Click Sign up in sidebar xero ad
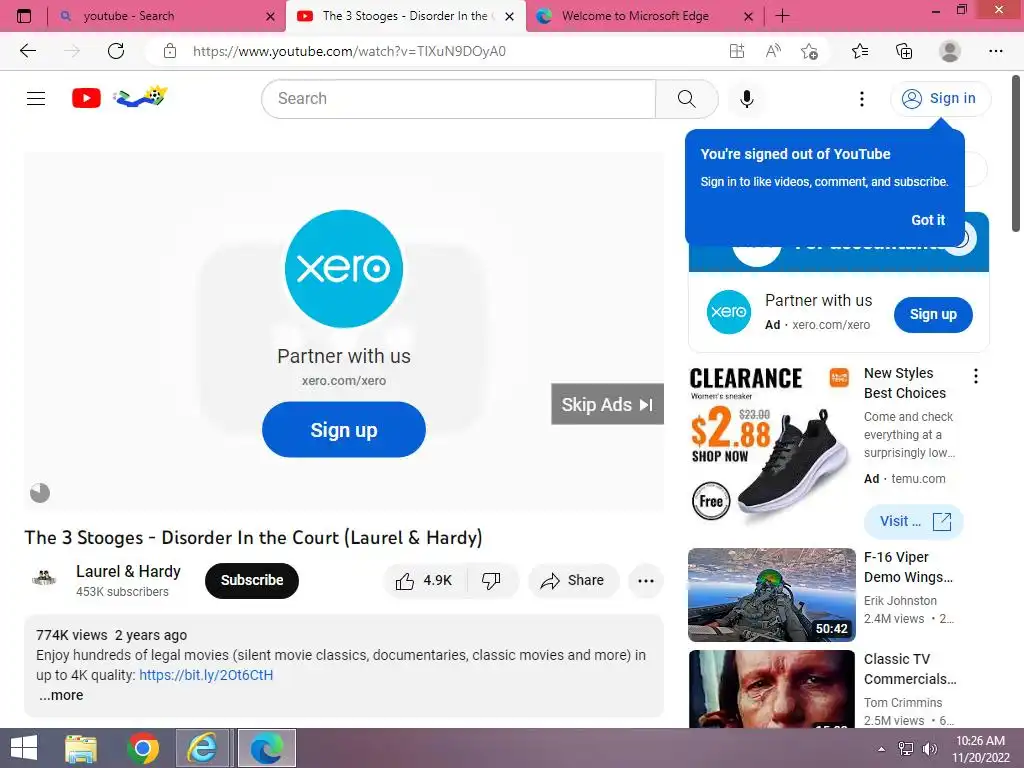The height and width of the screenshot is (768, 1024). 933,314
